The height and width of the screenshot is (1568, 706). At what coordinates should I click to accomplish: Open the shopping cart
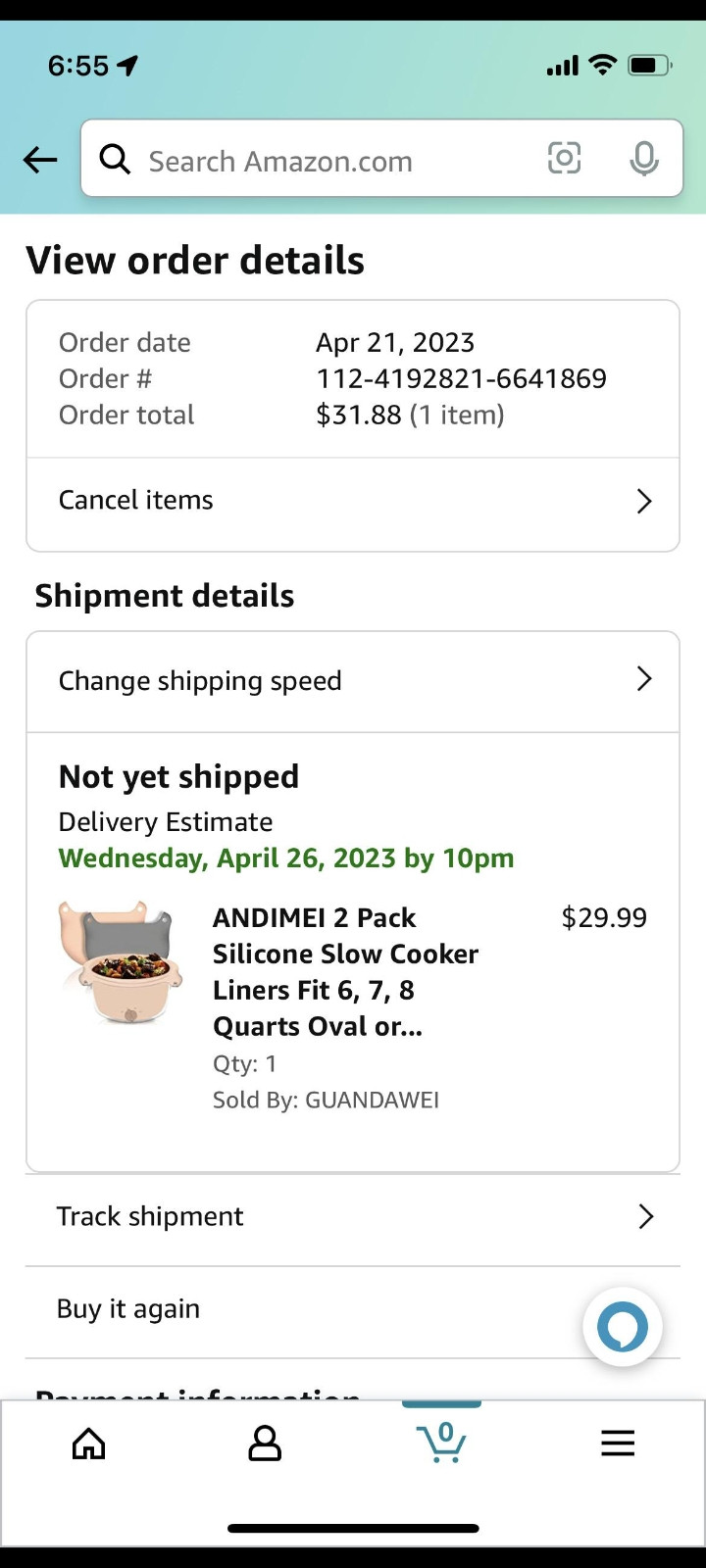(441, 1443)
